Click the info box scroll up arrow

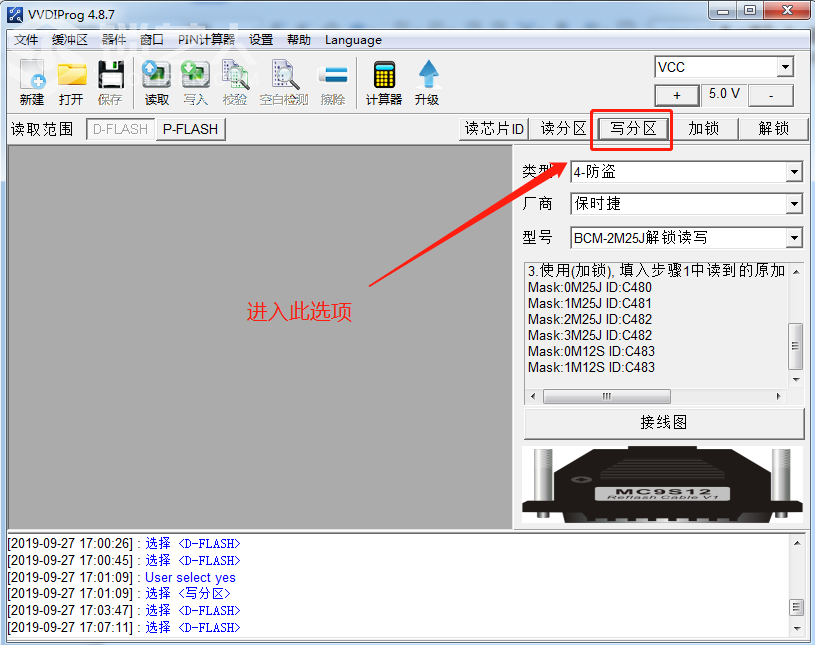(x=796, y=272)
